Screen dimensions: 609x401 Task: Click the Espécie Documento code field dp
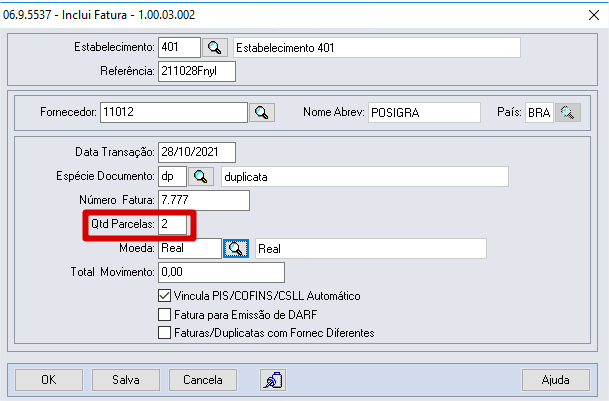[x=172, y=176]
